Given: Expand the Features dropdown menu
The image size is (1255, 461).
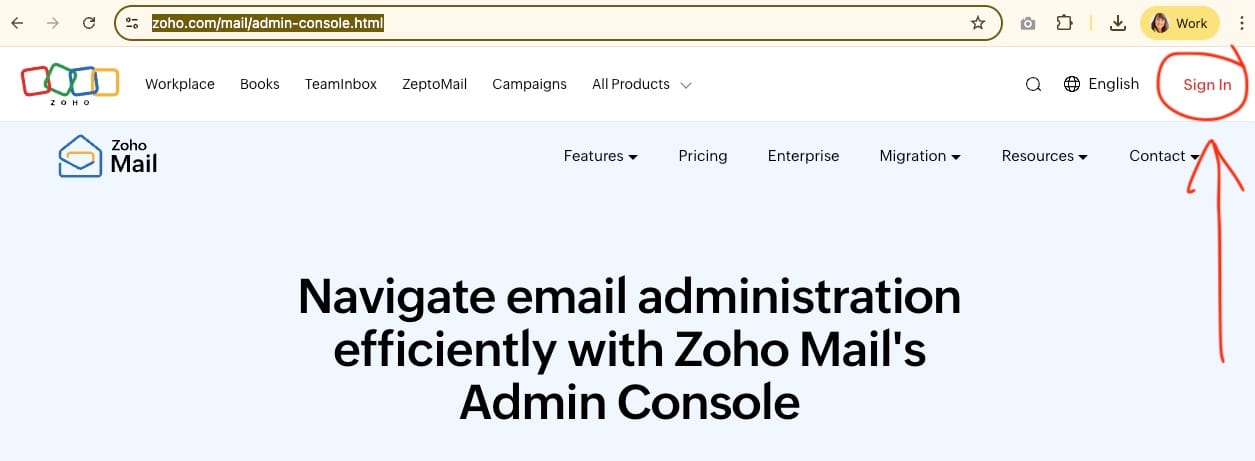Looking at the screenshot, I should (x=600, y=156).
